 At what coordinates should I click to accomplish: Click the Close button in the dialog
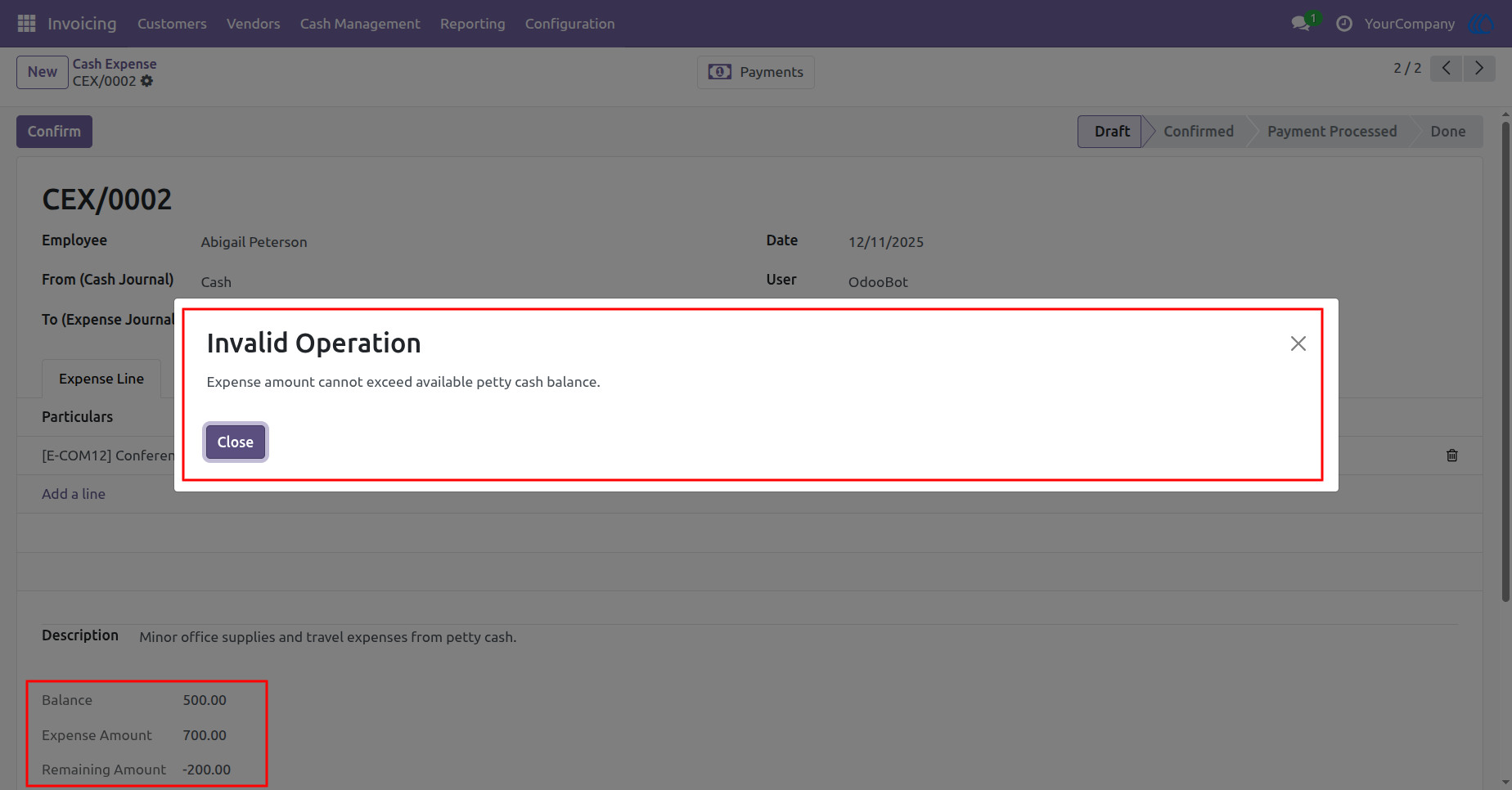click(x=236, y=442)
